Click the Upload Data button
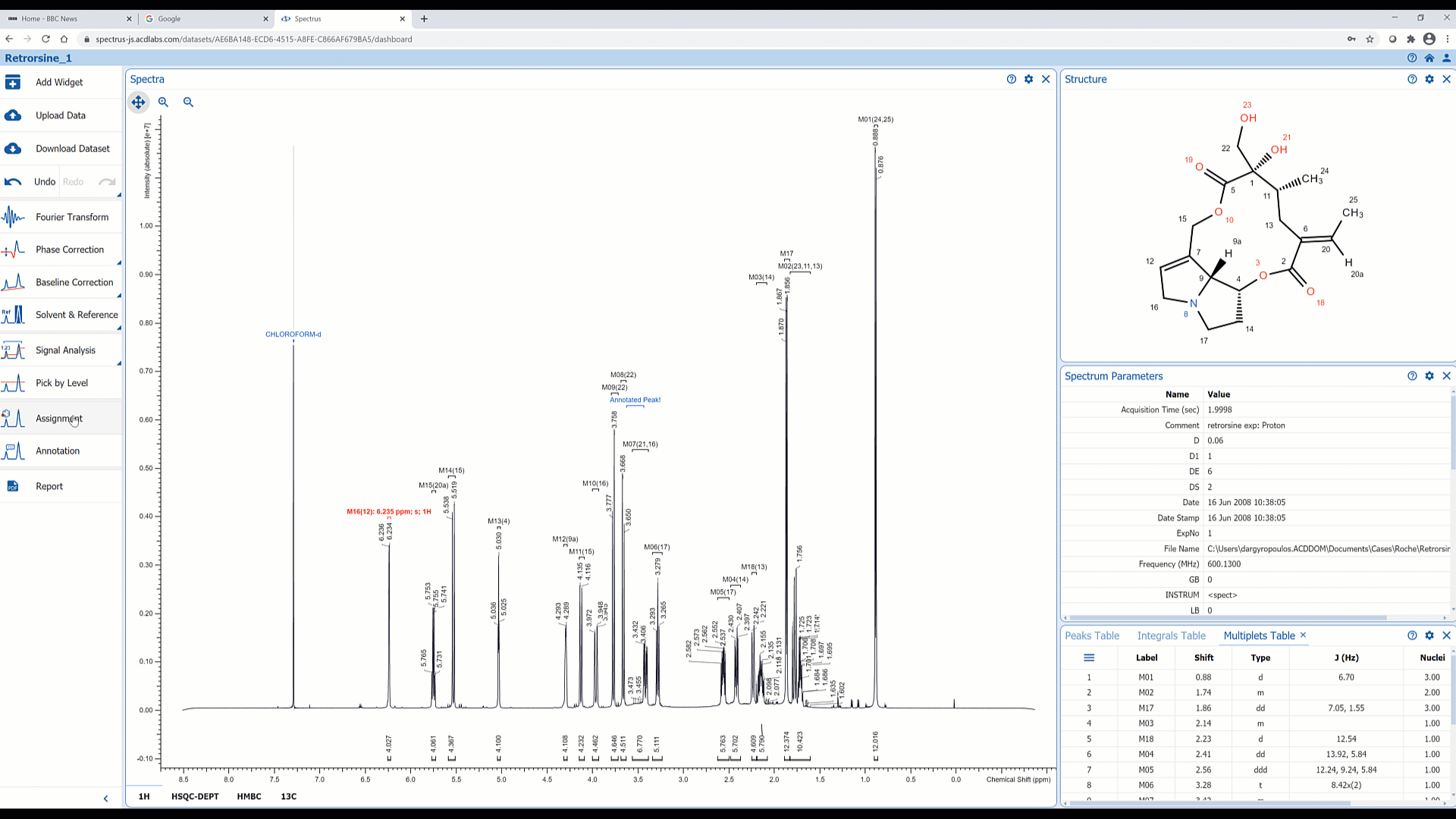This screenshot has height=819, width=1456. pos(60,115)
